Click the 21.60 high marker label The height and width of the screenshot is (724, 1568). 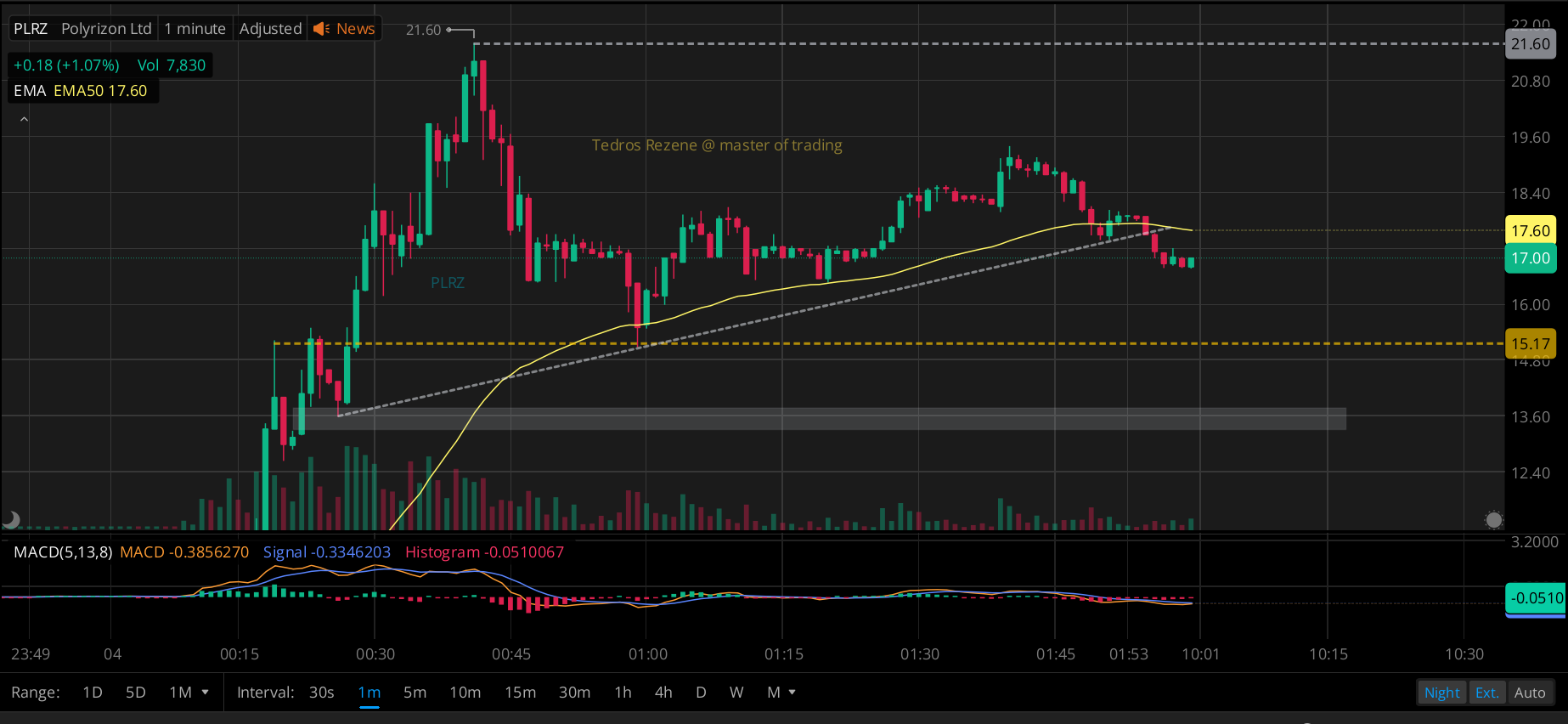pyautogui.click(x=423, y=30)
